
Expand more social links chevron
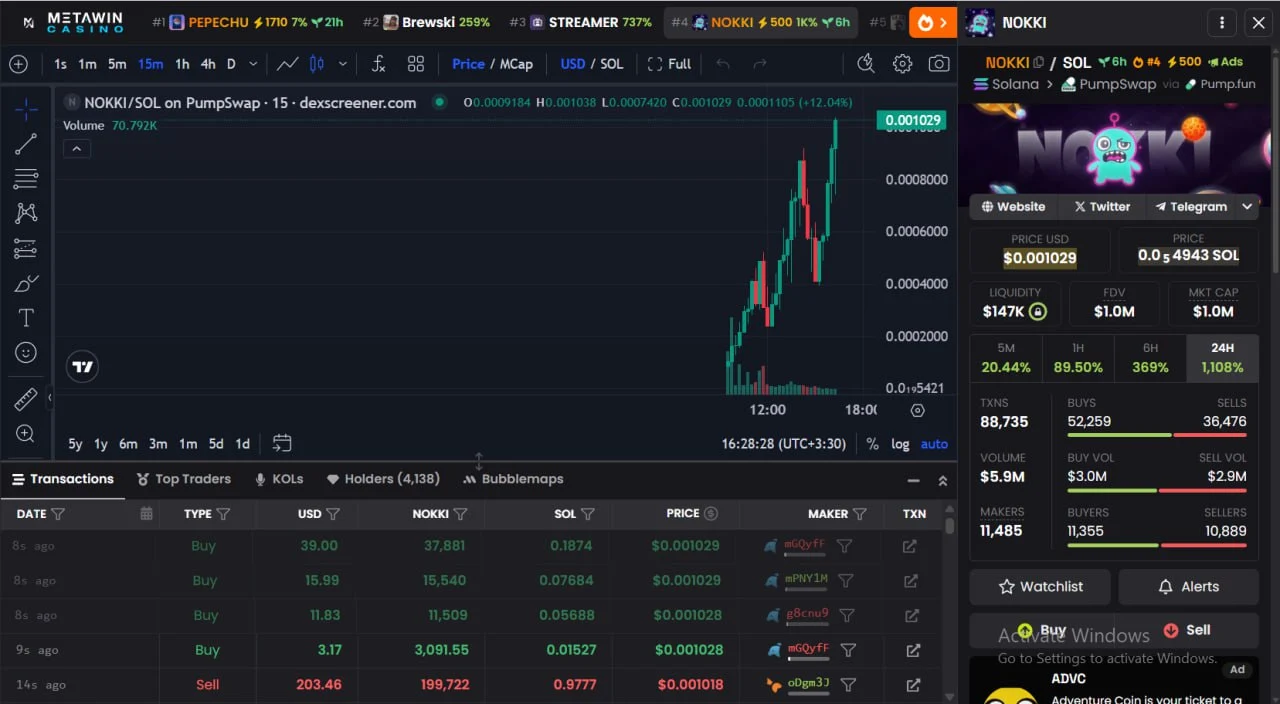(x=1248, y=207)
